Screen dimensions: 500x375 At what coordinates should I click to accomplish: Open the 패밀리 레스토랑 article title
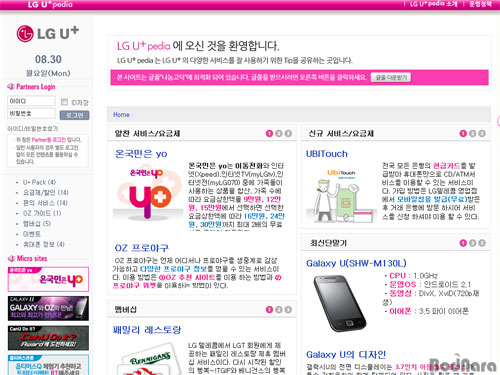(x=147, y=330)
